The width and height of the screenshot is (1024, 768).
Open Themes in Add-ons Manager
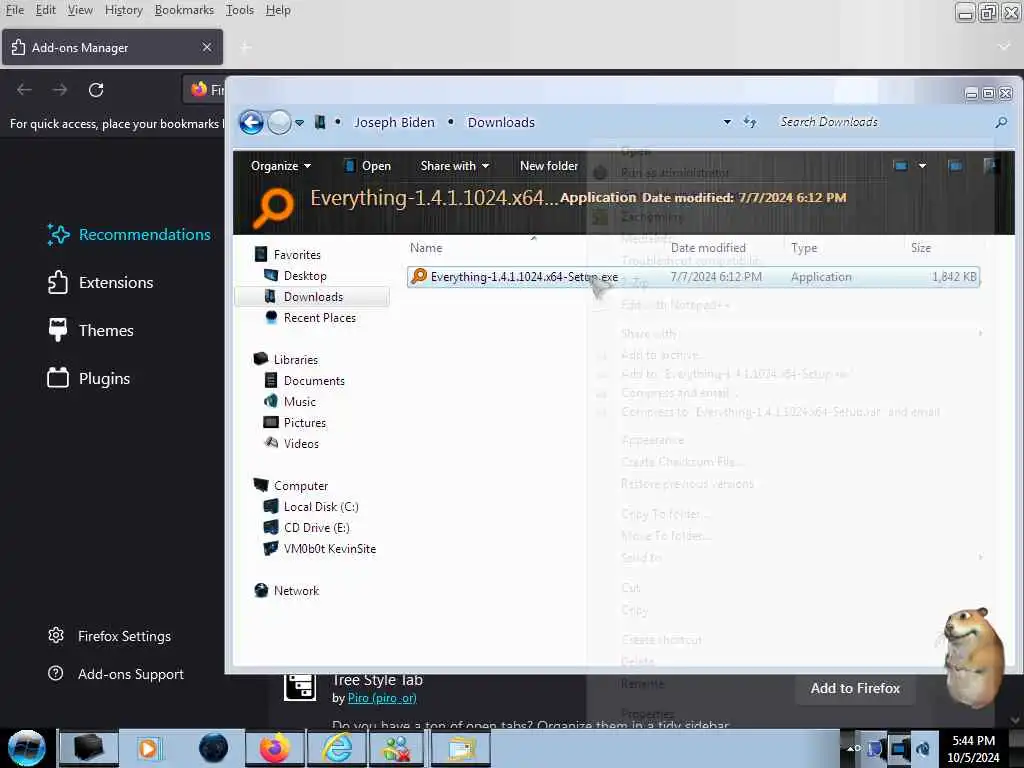91,330
